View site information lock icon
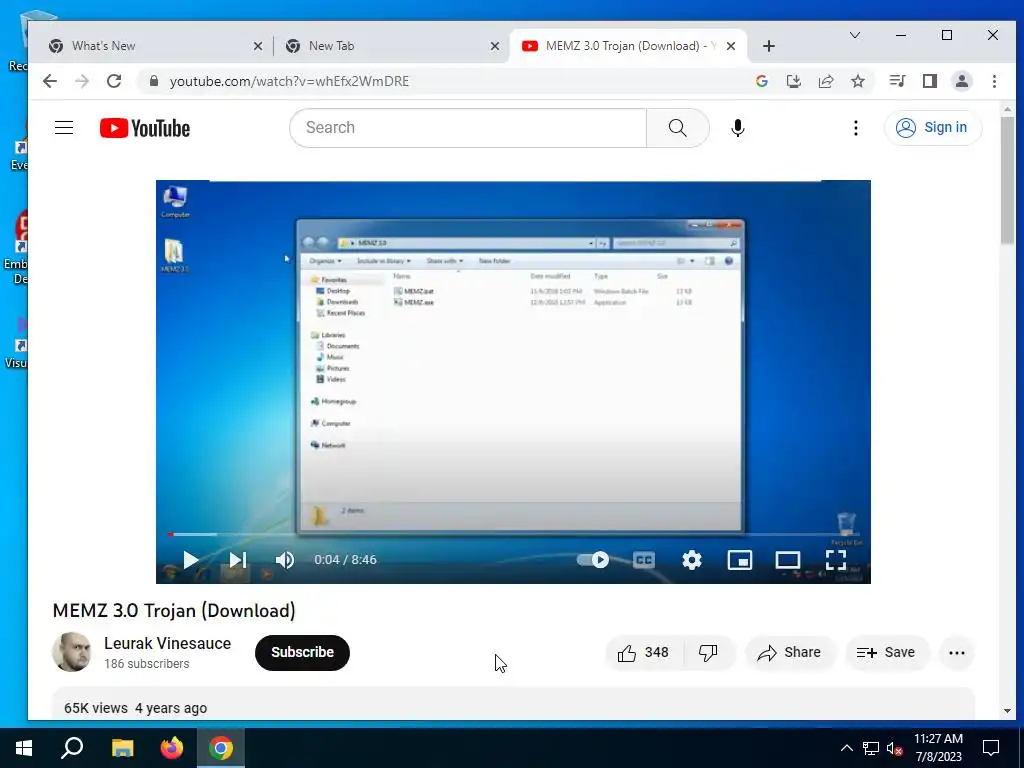The image size is (1024, 768). pos(154,81)
